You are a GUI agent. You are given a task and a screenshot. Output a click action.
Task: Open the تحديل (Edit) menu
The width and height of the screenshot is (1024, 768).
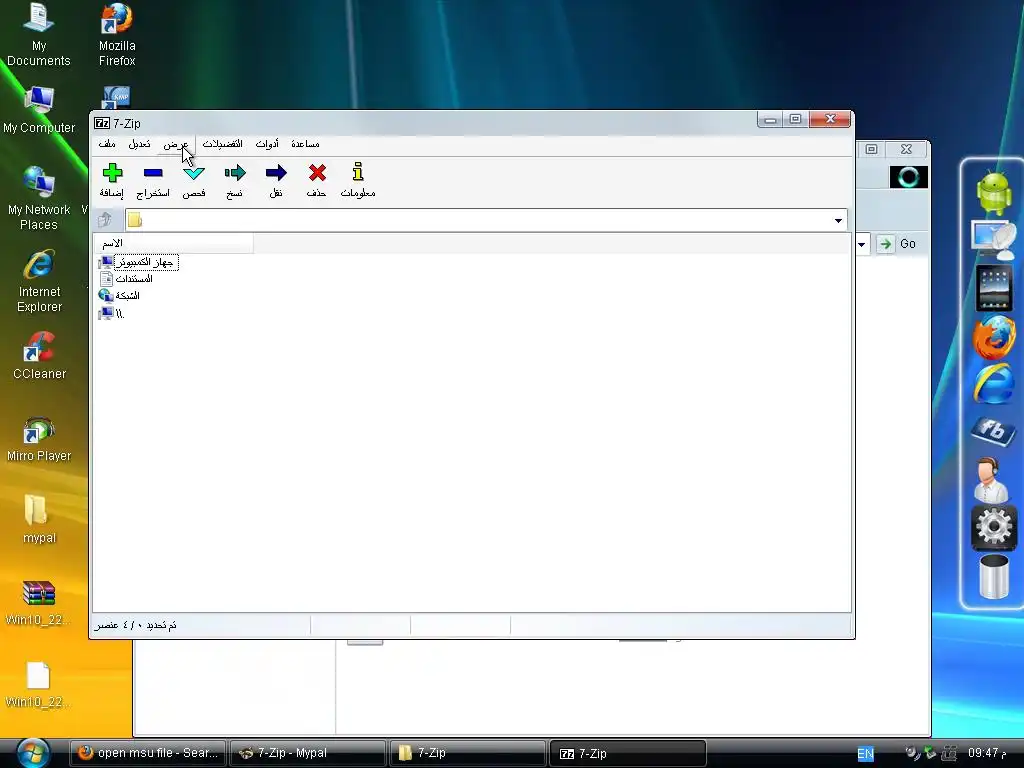pos(139,144)
